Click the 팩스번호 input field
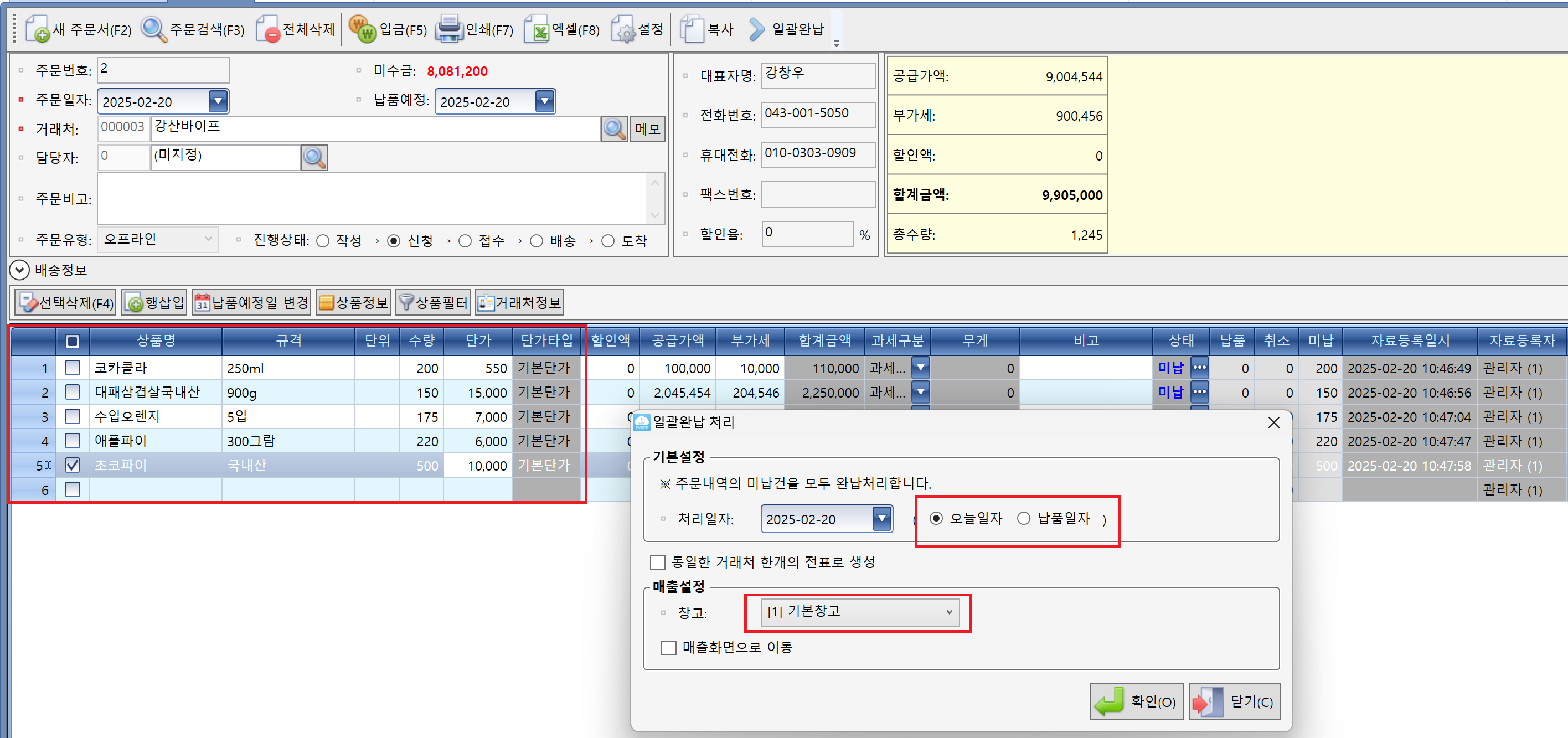 (x=818, y=194)
